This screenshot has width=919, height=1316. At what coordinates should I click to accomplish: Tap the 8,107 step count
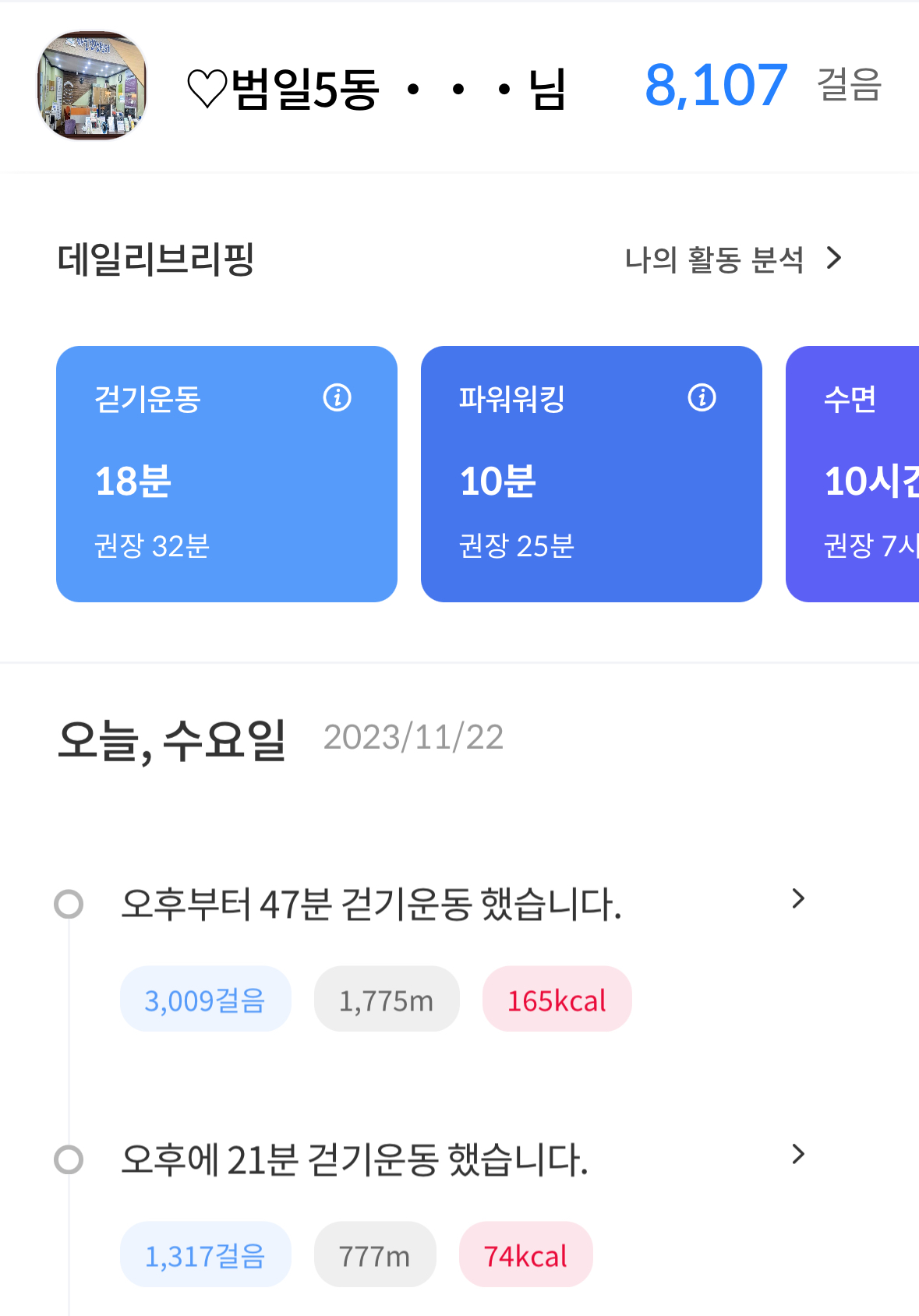tap(716, 85)
